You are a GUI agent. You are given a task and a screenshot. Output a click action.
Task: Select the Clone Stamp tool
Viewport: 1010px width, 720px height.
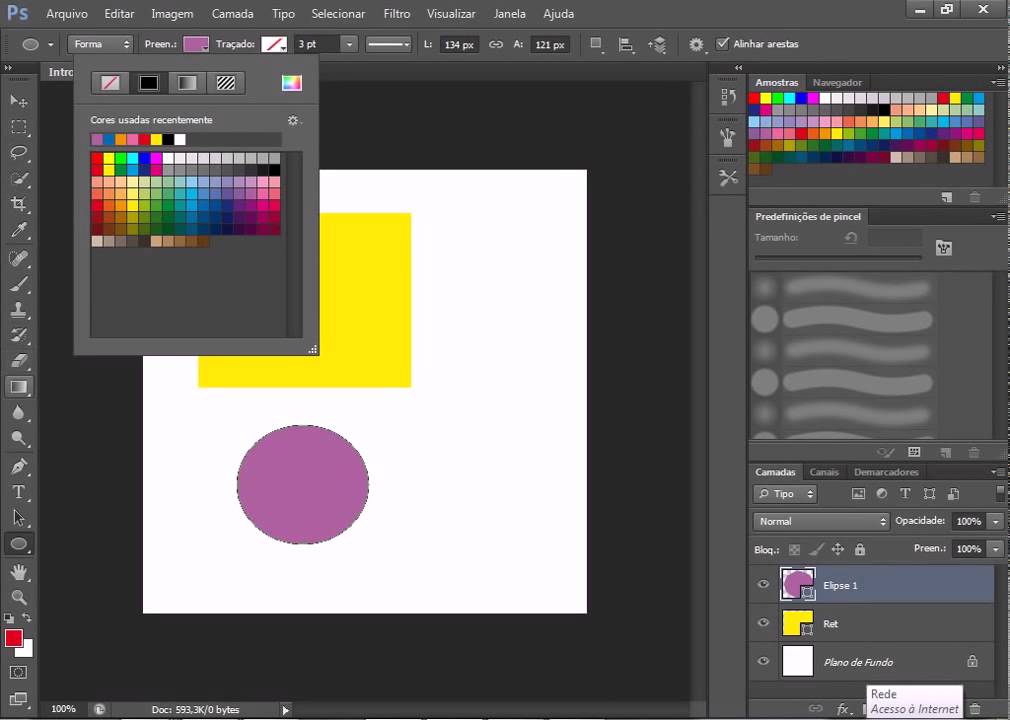click(x=19, y=309)
